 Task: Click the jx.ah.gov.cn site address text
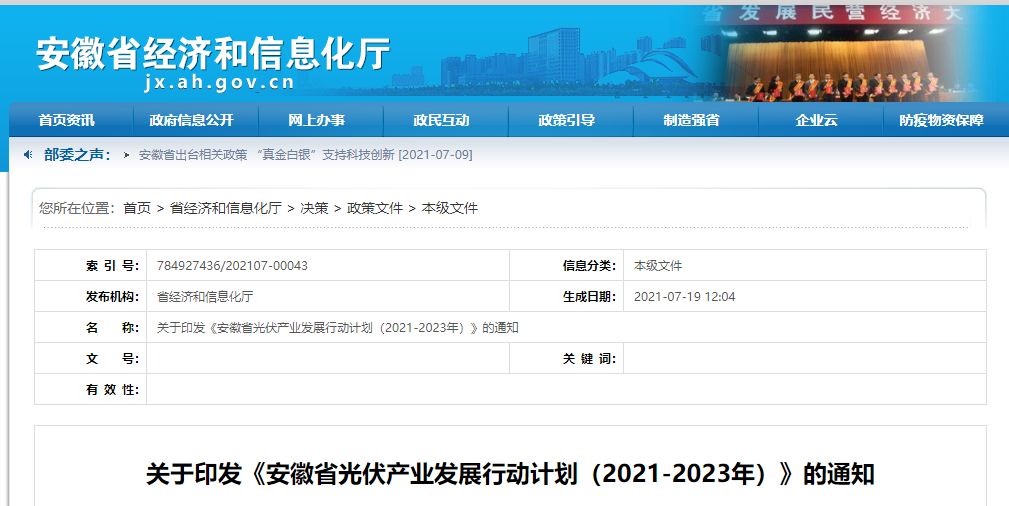click(x=220, y=83)
